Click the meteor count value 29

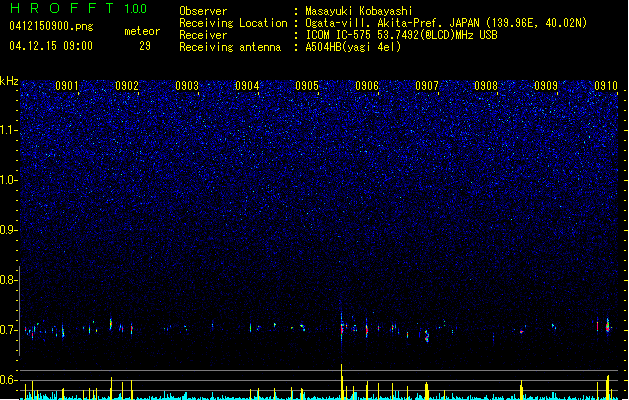(x=145, y=46)
